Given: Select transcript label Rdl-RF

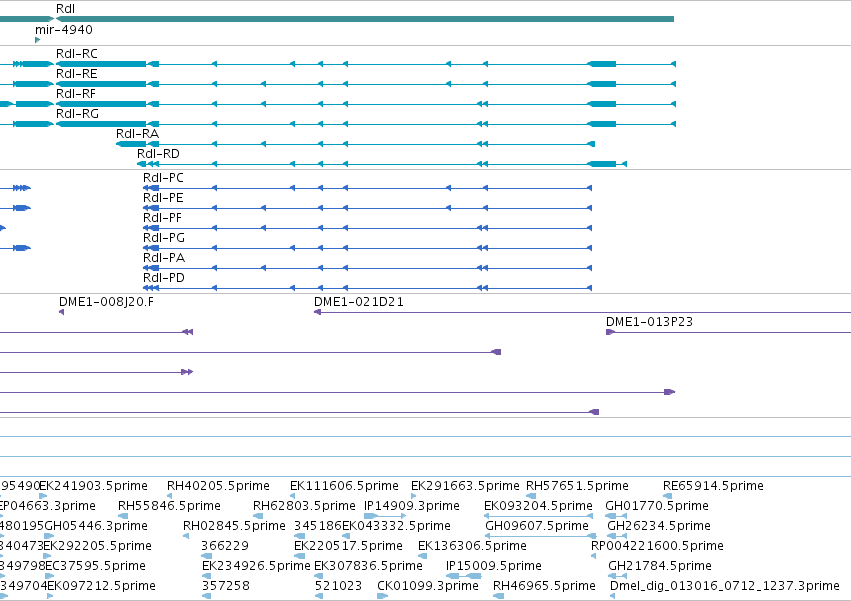Looking at the screenshot, I should (76, 94).
